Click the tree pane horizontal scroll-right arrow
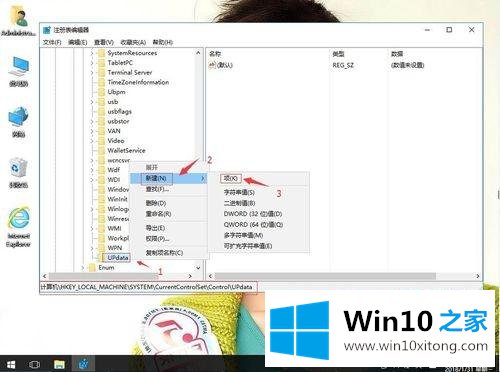 click(190, 276)
